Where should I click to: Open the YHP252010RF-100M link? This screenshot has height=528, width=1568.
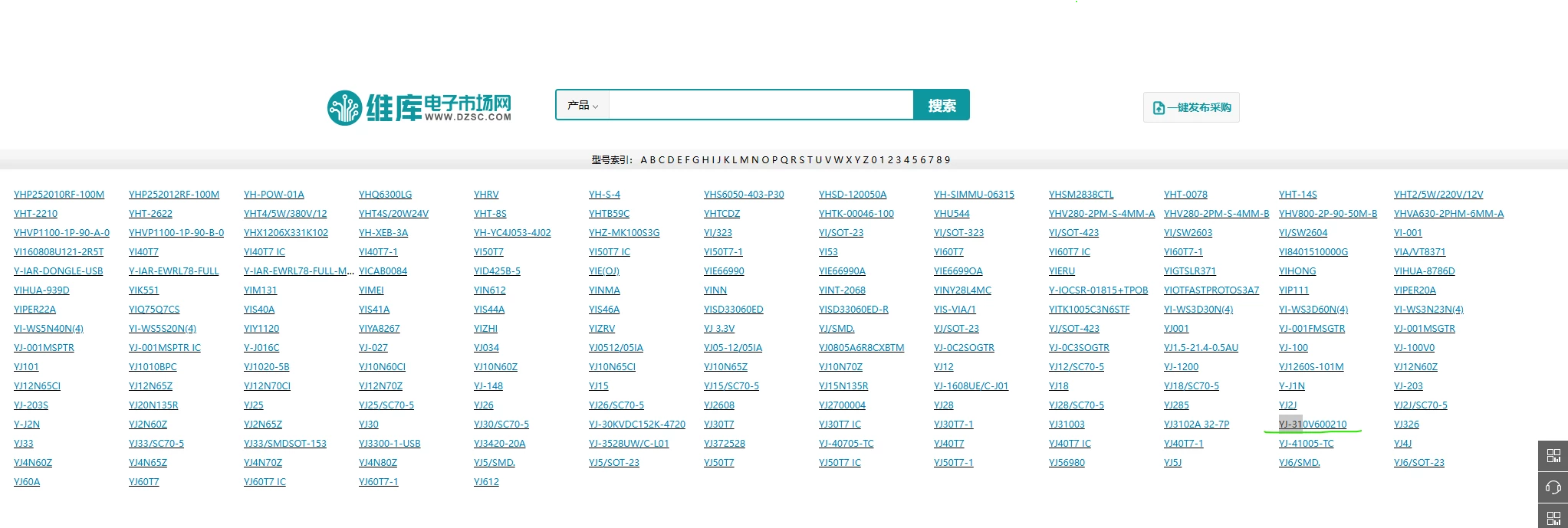(59, 195)
